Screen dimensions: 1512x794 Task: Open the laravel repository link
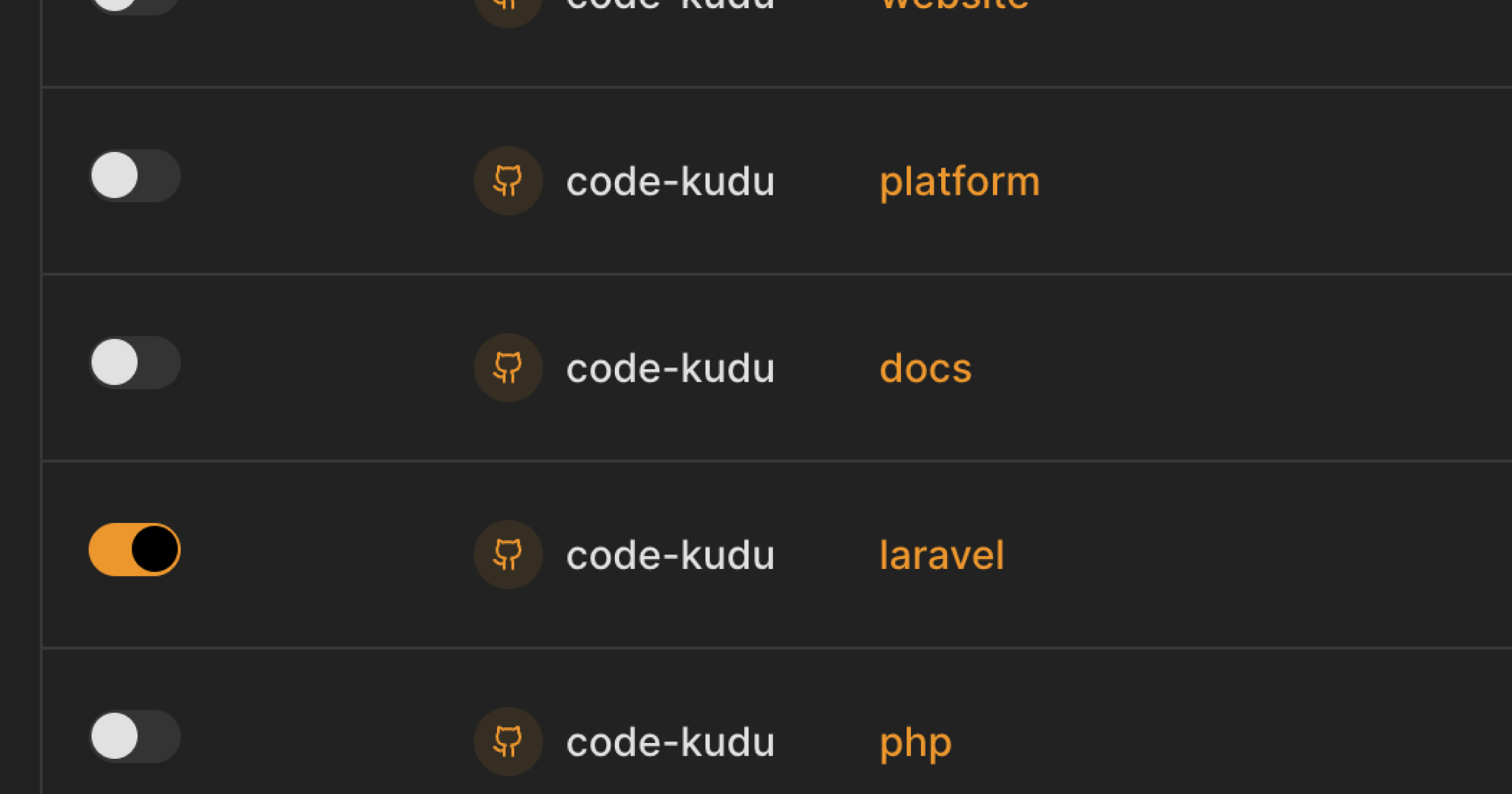click(x=942, y=555)
